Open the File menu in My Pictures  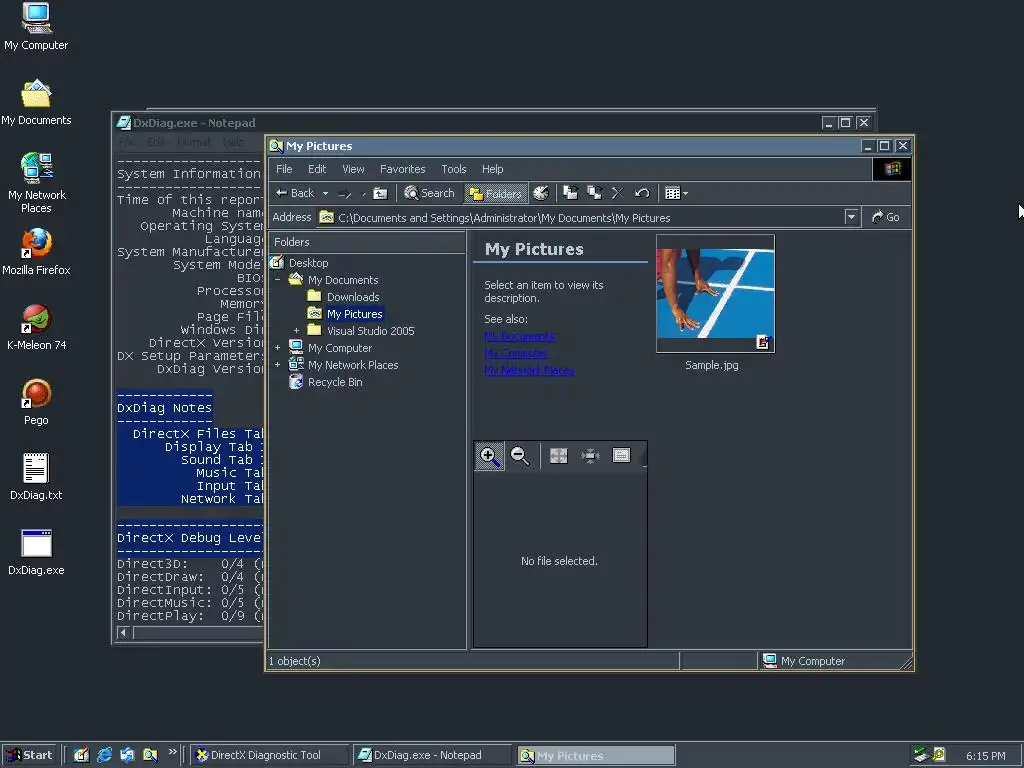[284, 169]
